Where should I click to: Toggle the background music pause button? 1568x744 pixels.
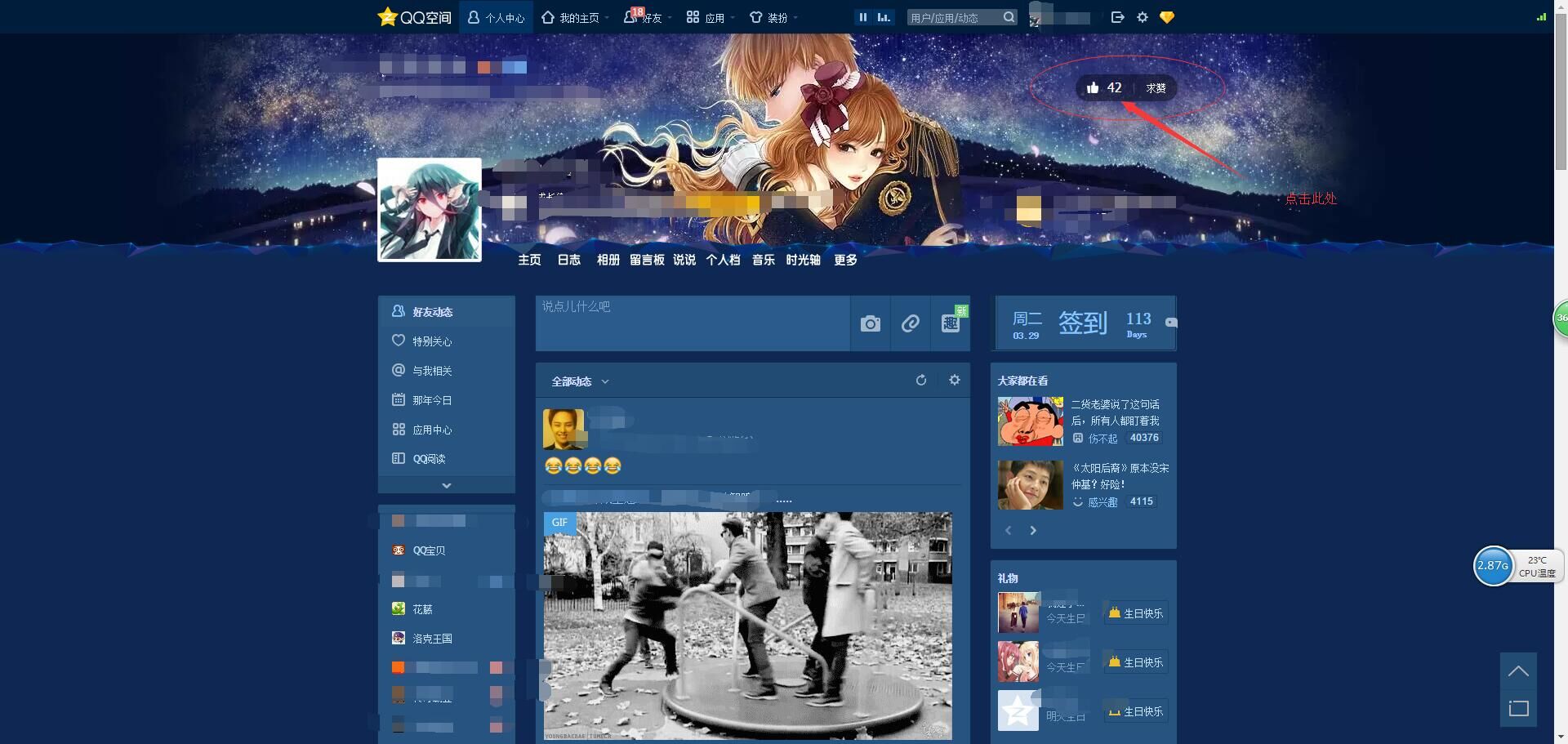point(862,16)
